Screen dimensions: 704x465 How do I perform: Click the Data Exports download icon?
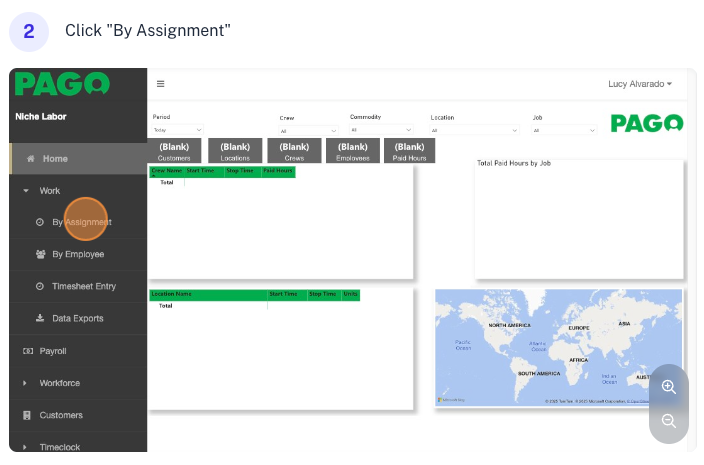pyautogui.click(x=40, y=319)
